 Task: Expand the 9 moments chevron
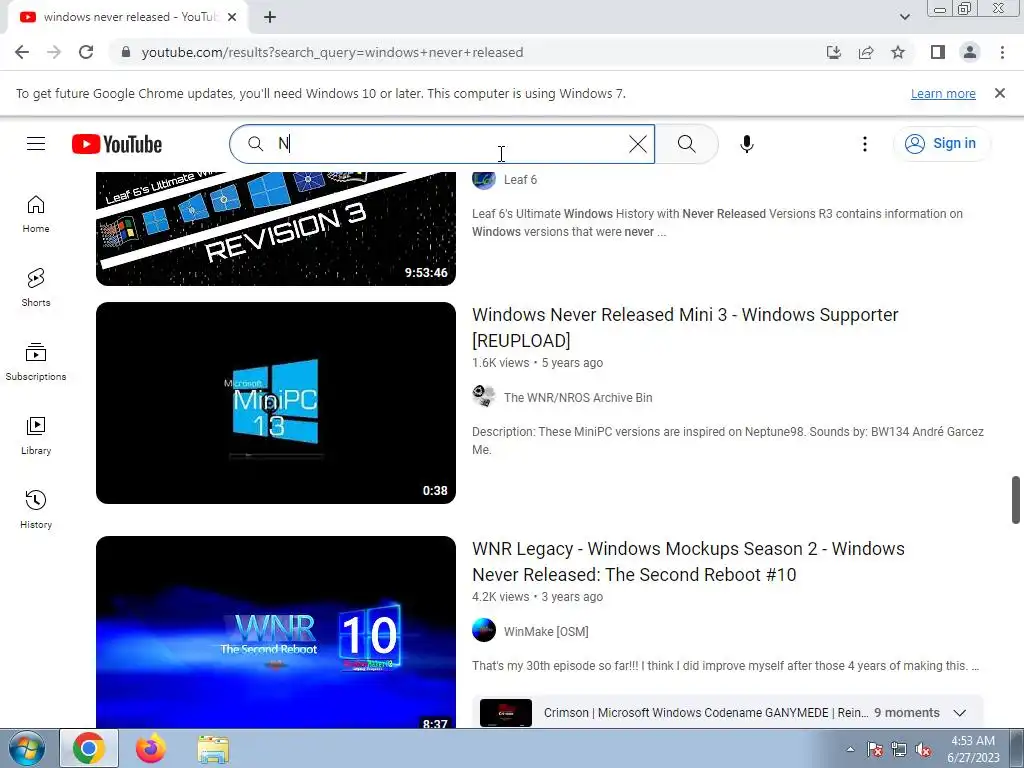[959, 712]
